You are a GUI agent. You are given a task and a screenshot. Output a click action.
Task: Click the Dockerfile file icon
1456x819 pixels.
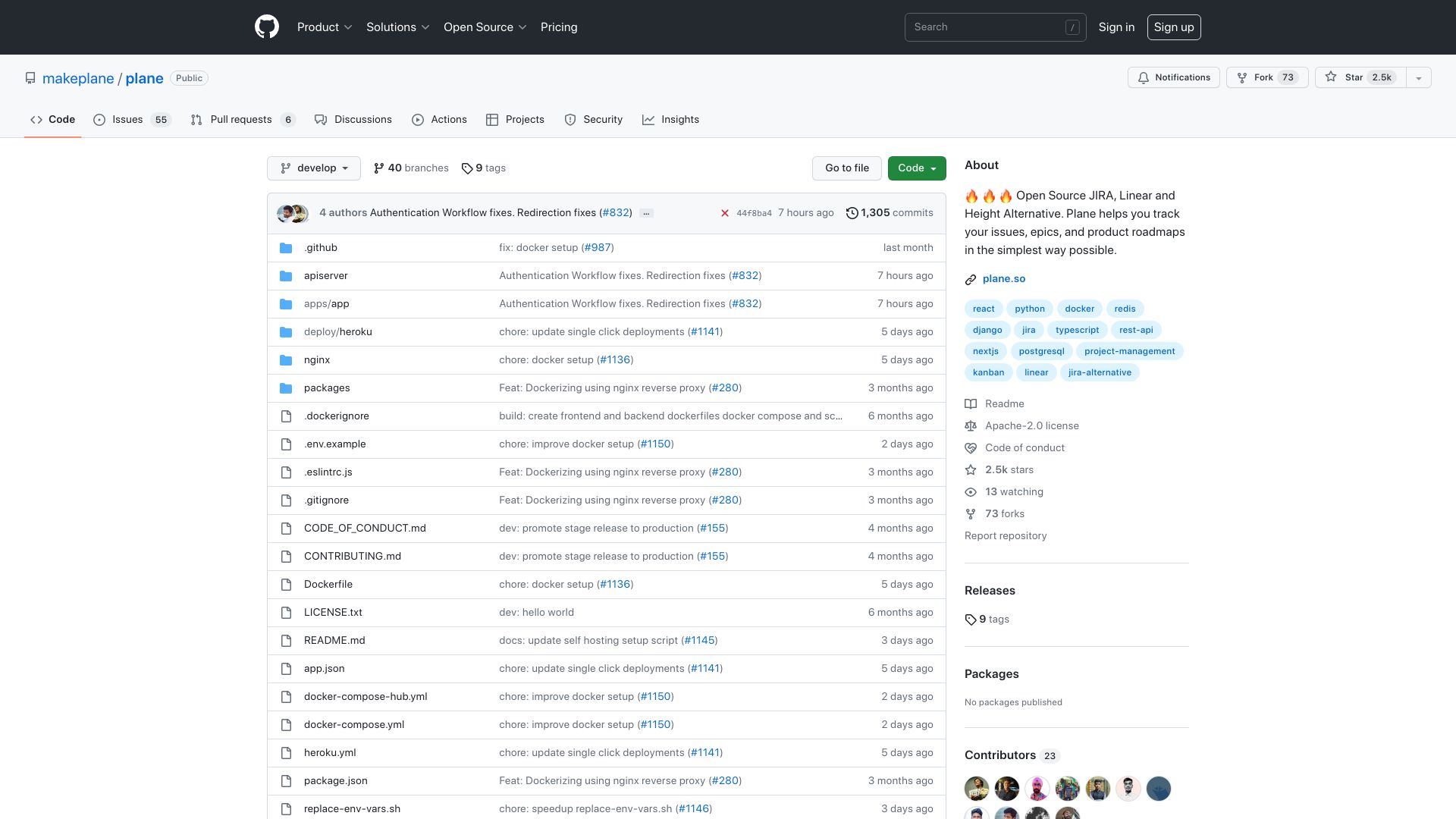click(286, 585)
